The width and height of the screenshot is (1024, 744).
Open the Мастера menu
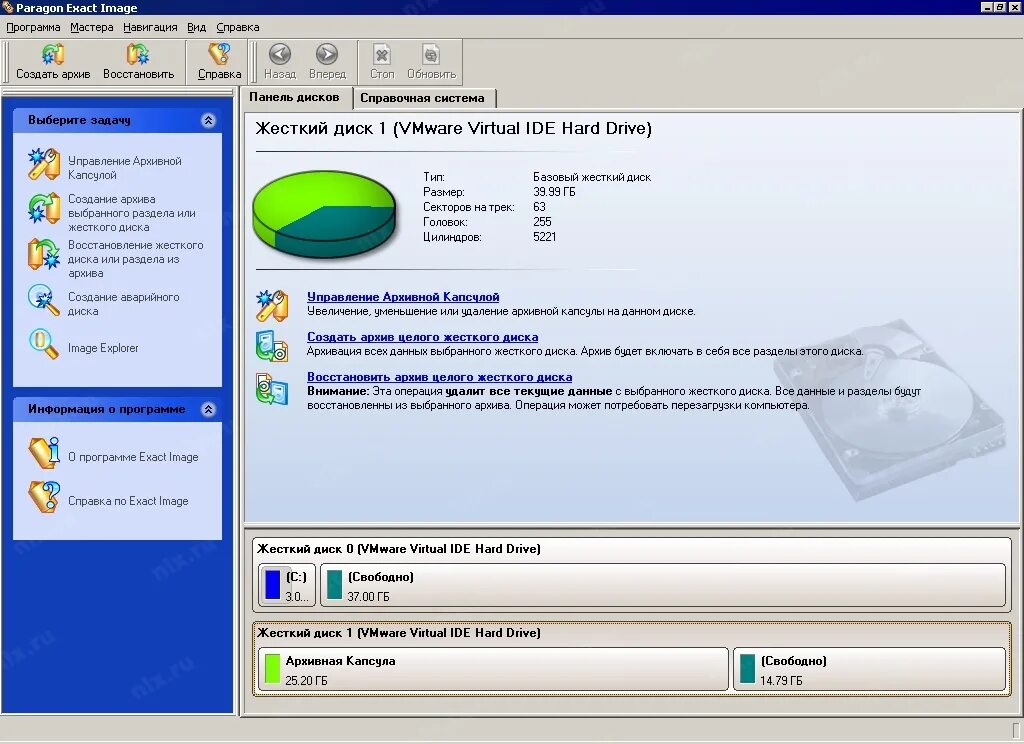pos(91,27)
